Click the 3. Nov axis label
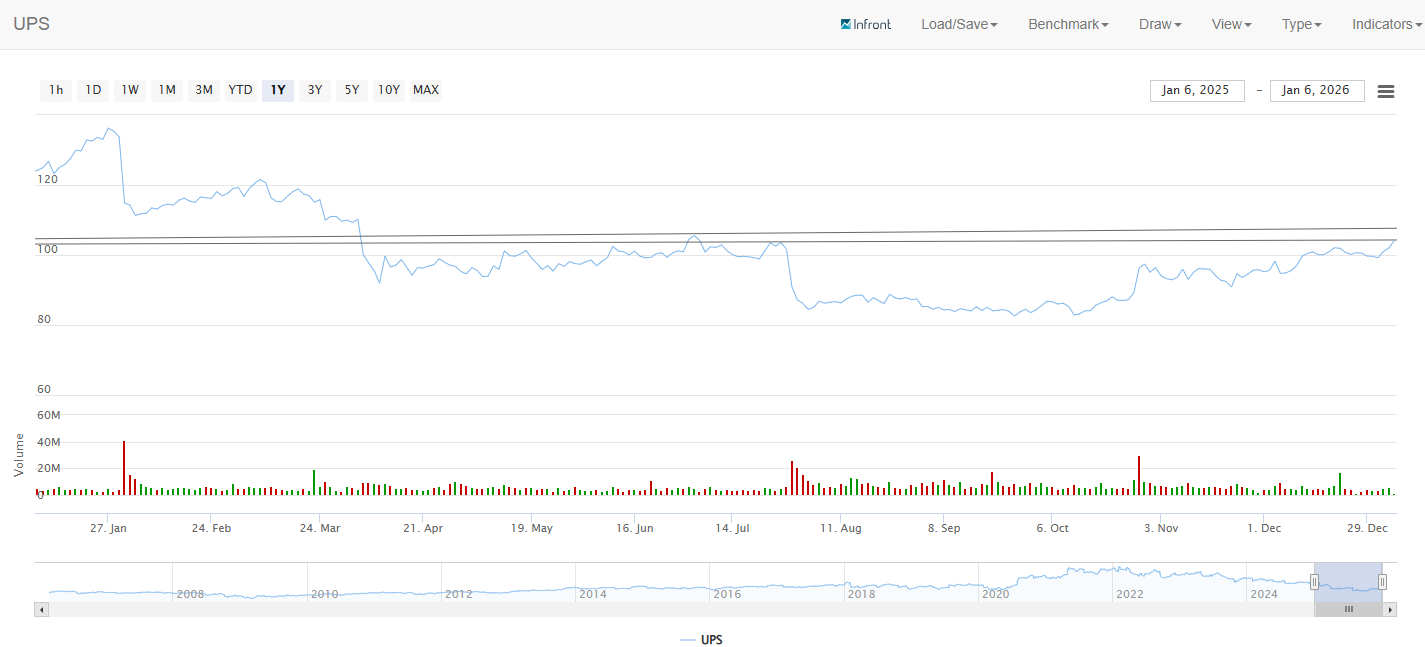This screenshot has width=1425, height=647. click(1161, 528)
